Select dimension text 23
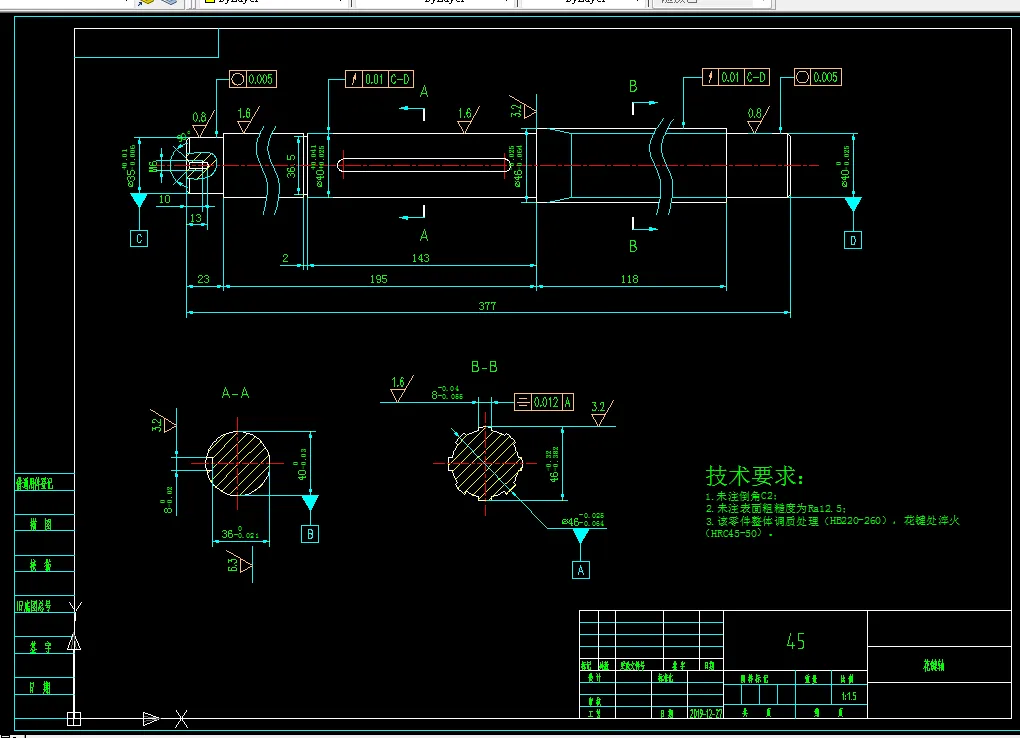 tap(204, 279)
